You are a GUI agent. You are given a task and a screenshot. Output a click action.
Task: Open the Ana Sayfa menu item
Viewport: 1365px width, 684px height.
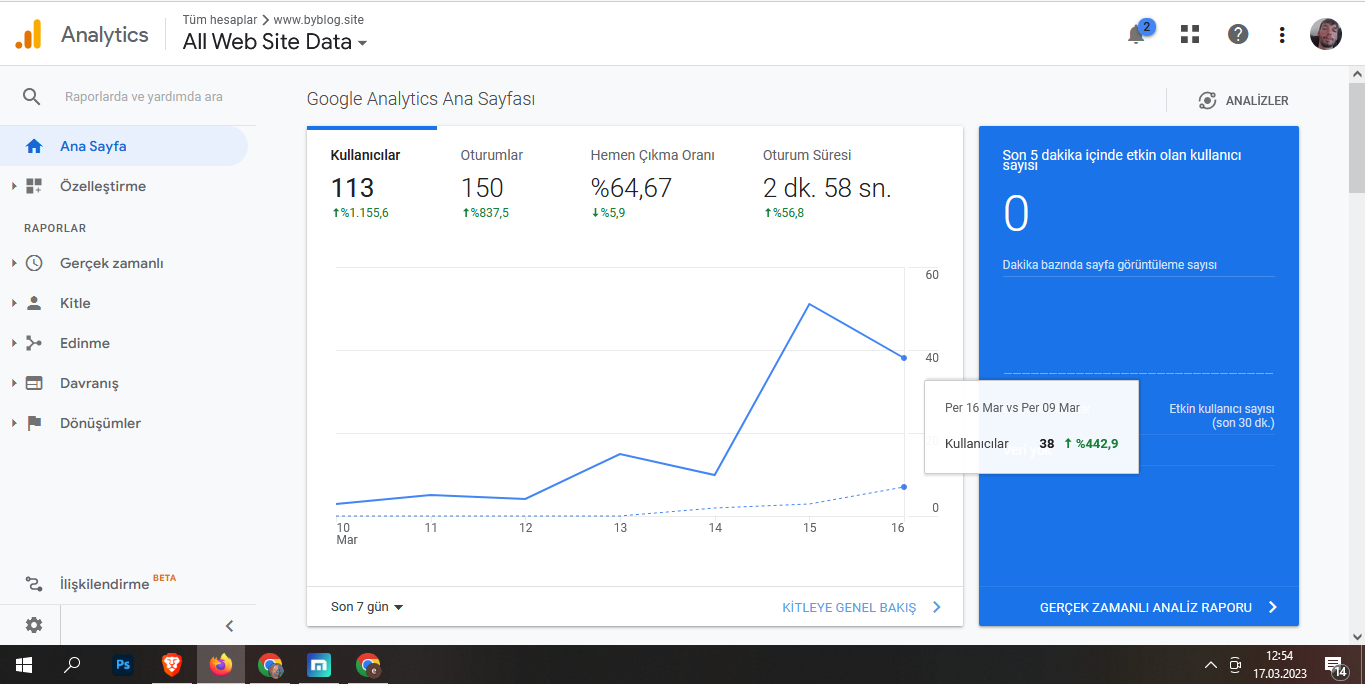pyautogui.click(x=124, y=146)
